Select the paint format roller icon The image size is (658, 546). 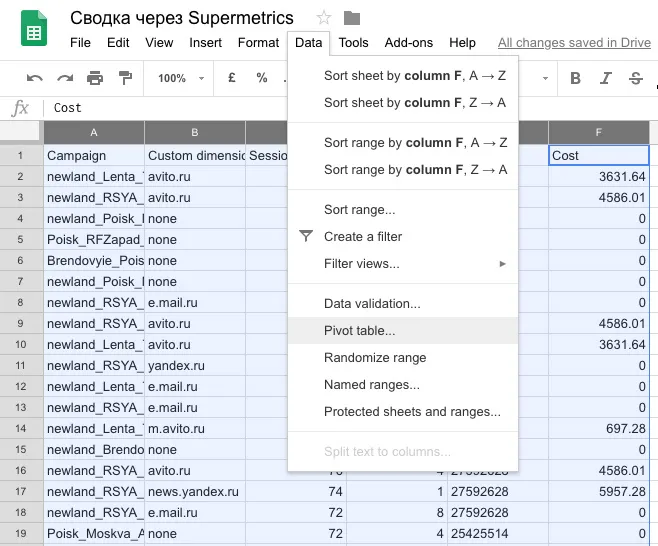pos(125,78)
